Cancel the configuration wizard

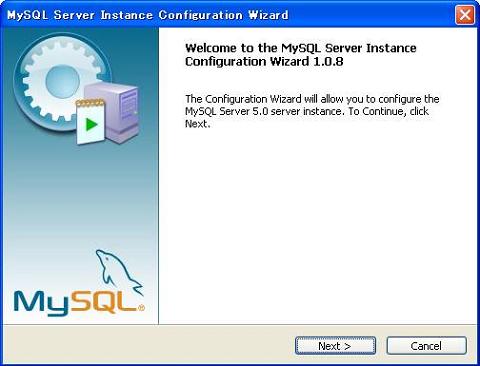[426, 346]
